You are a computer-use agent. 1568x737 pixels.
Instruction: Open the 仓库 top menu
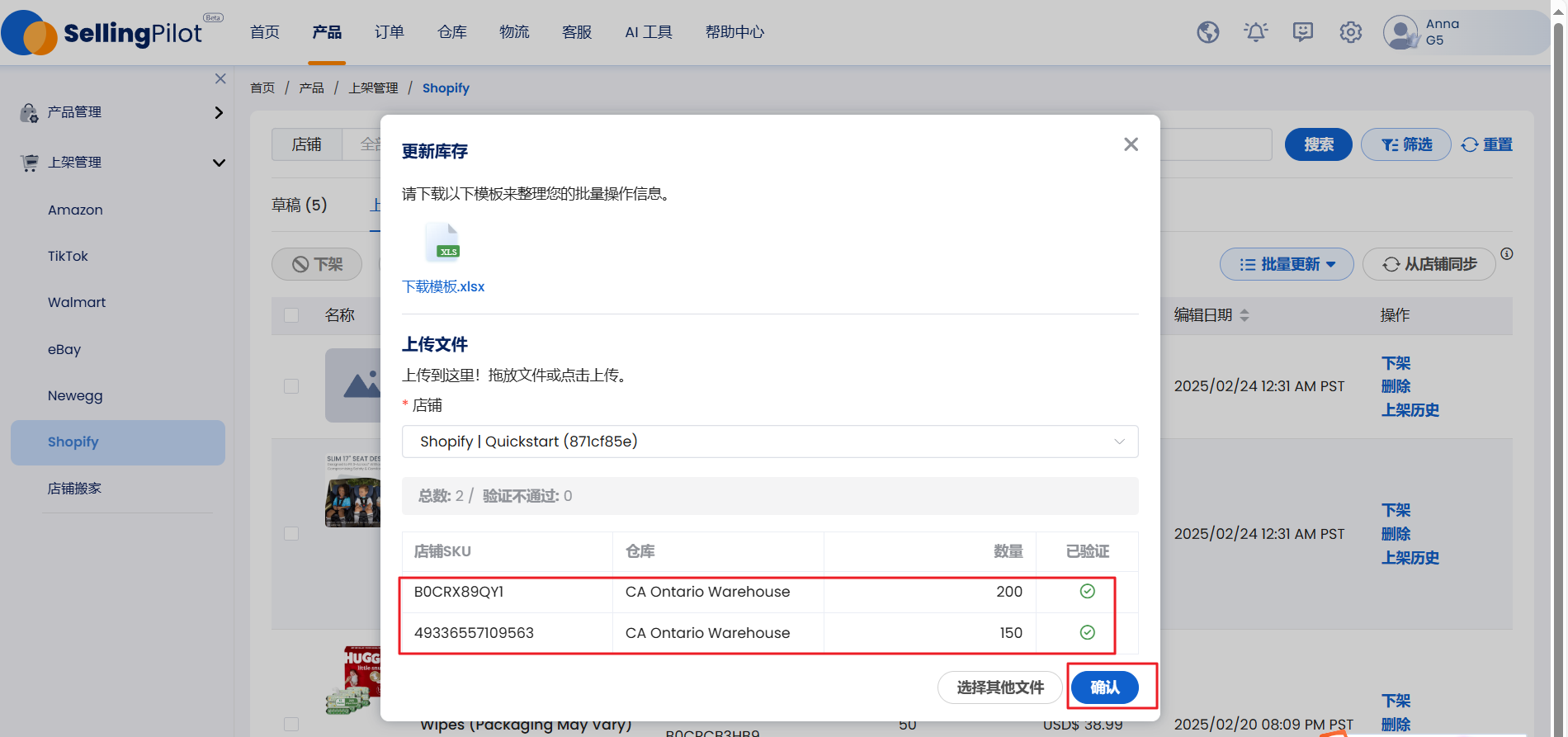pos(452,32)
